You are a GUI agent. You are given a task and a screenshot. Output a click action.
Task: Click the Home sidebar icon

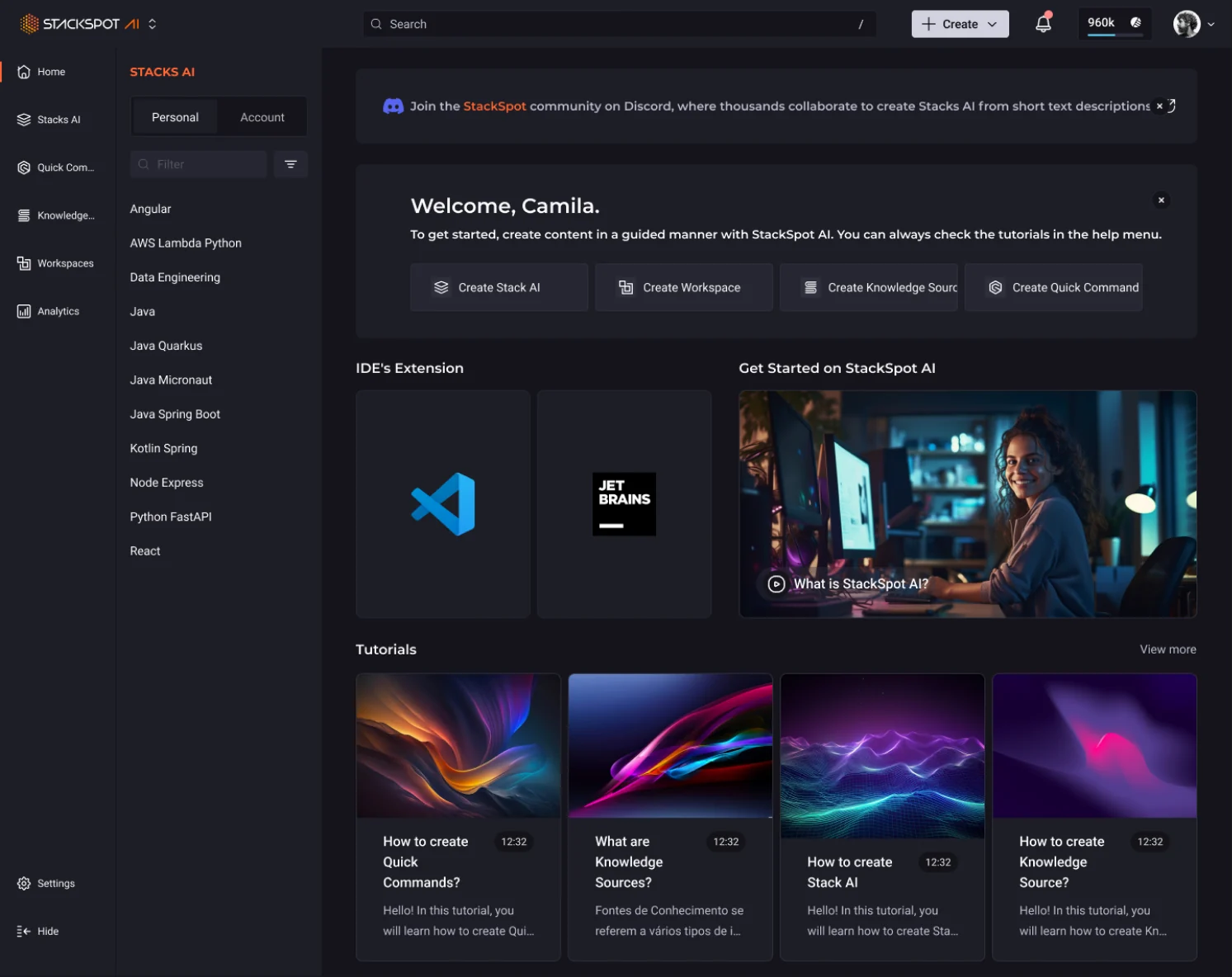[x=24, y=72]
